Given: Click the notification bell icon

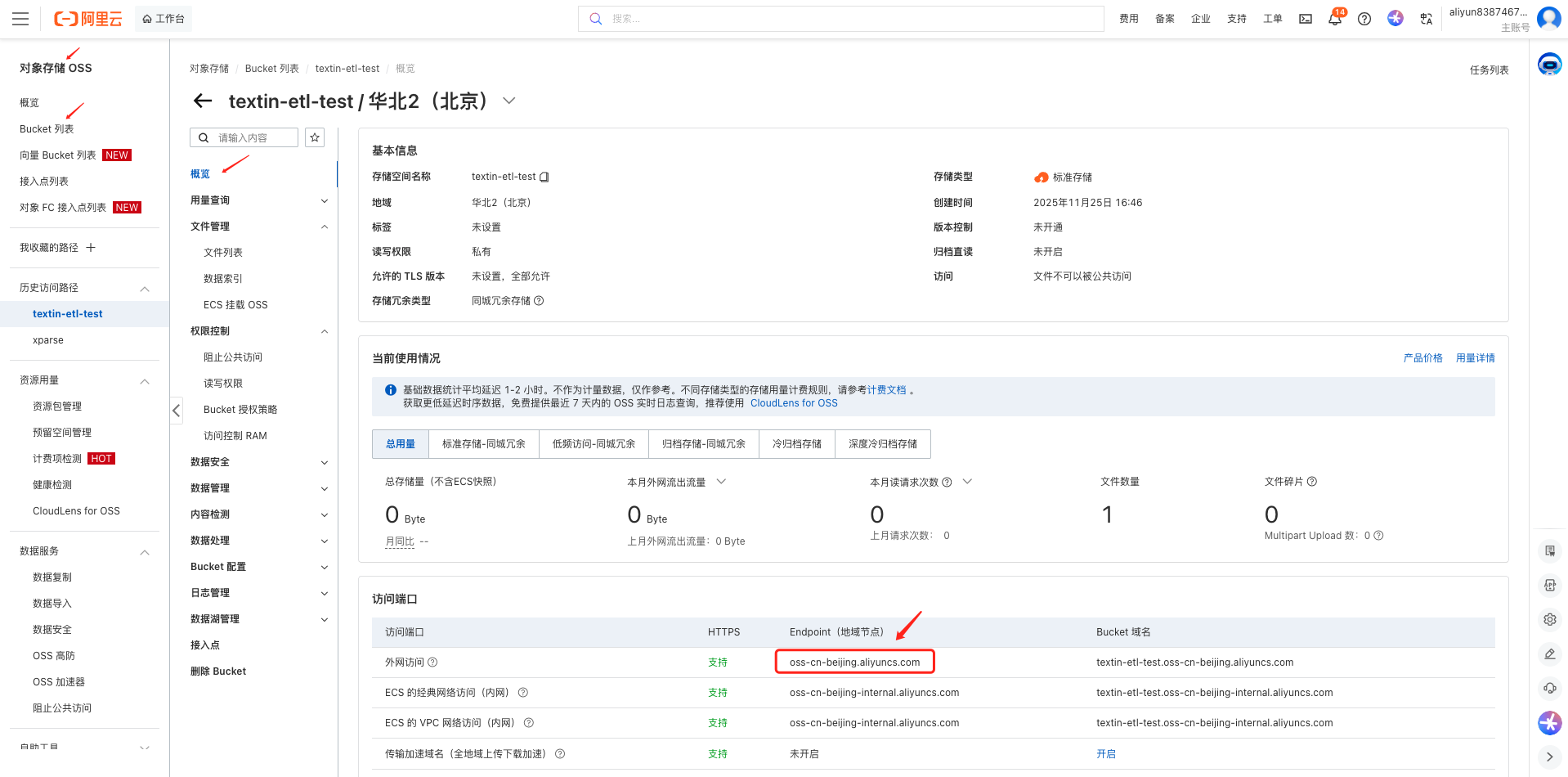Looking at the screenshot, I should tap(1334, 19).
